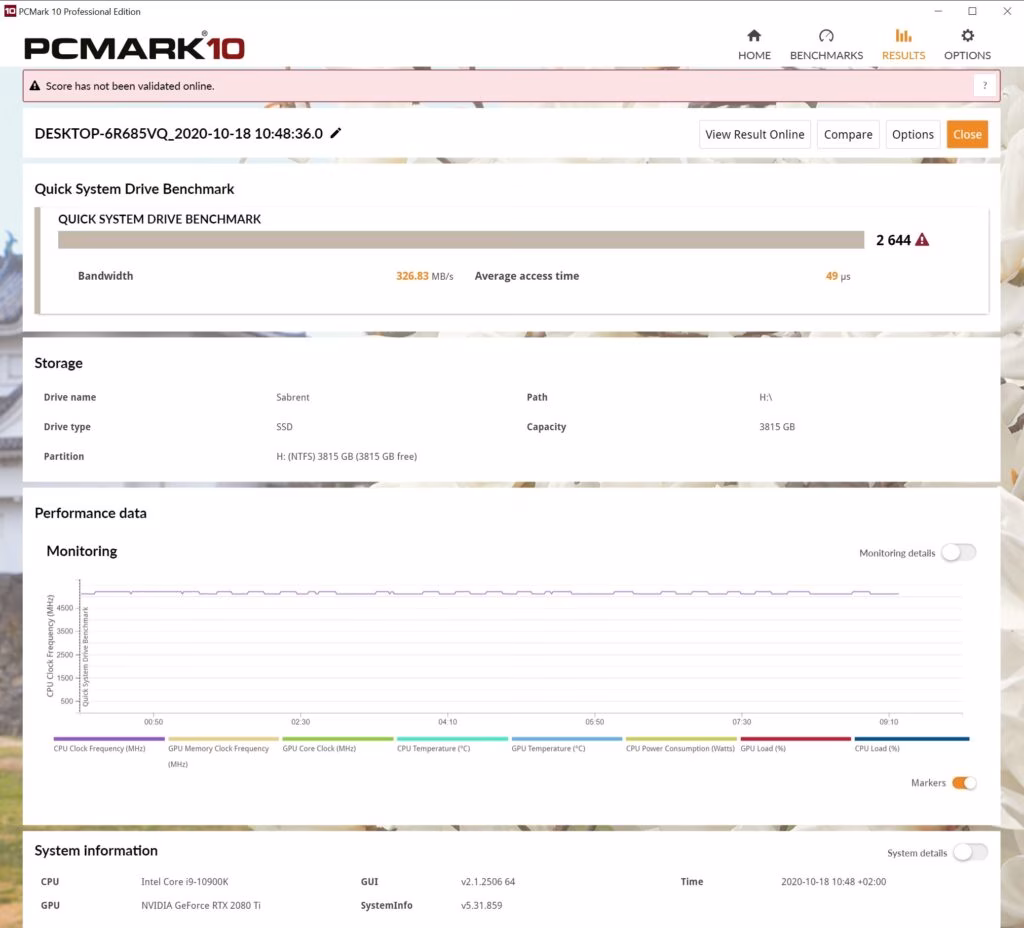Click the help question mark in warning banner
This screenshot has height=928, width=1024.
[x=985, y=86]
